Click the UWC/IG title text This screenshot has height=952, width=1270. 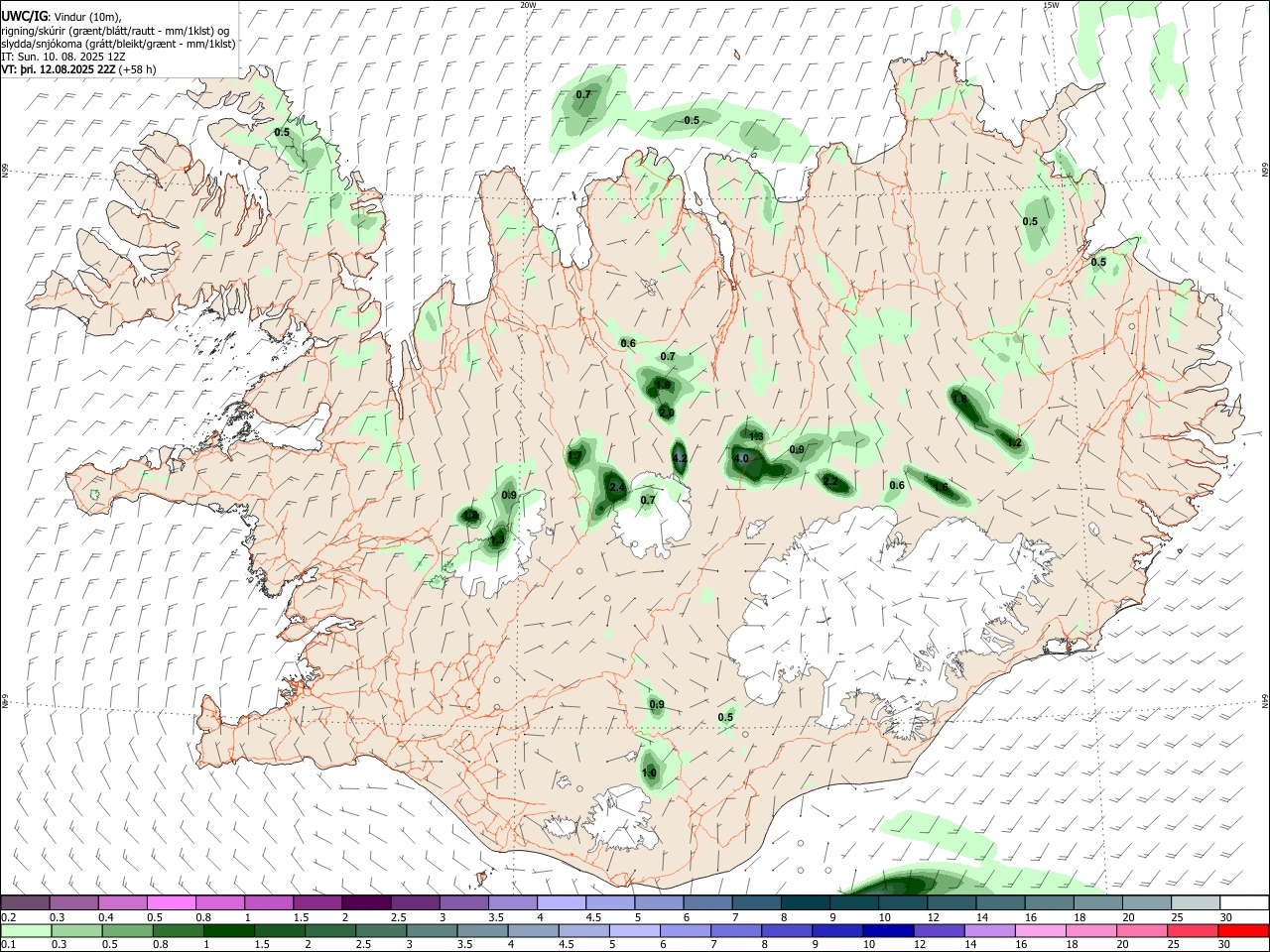[x=24, y=17]
